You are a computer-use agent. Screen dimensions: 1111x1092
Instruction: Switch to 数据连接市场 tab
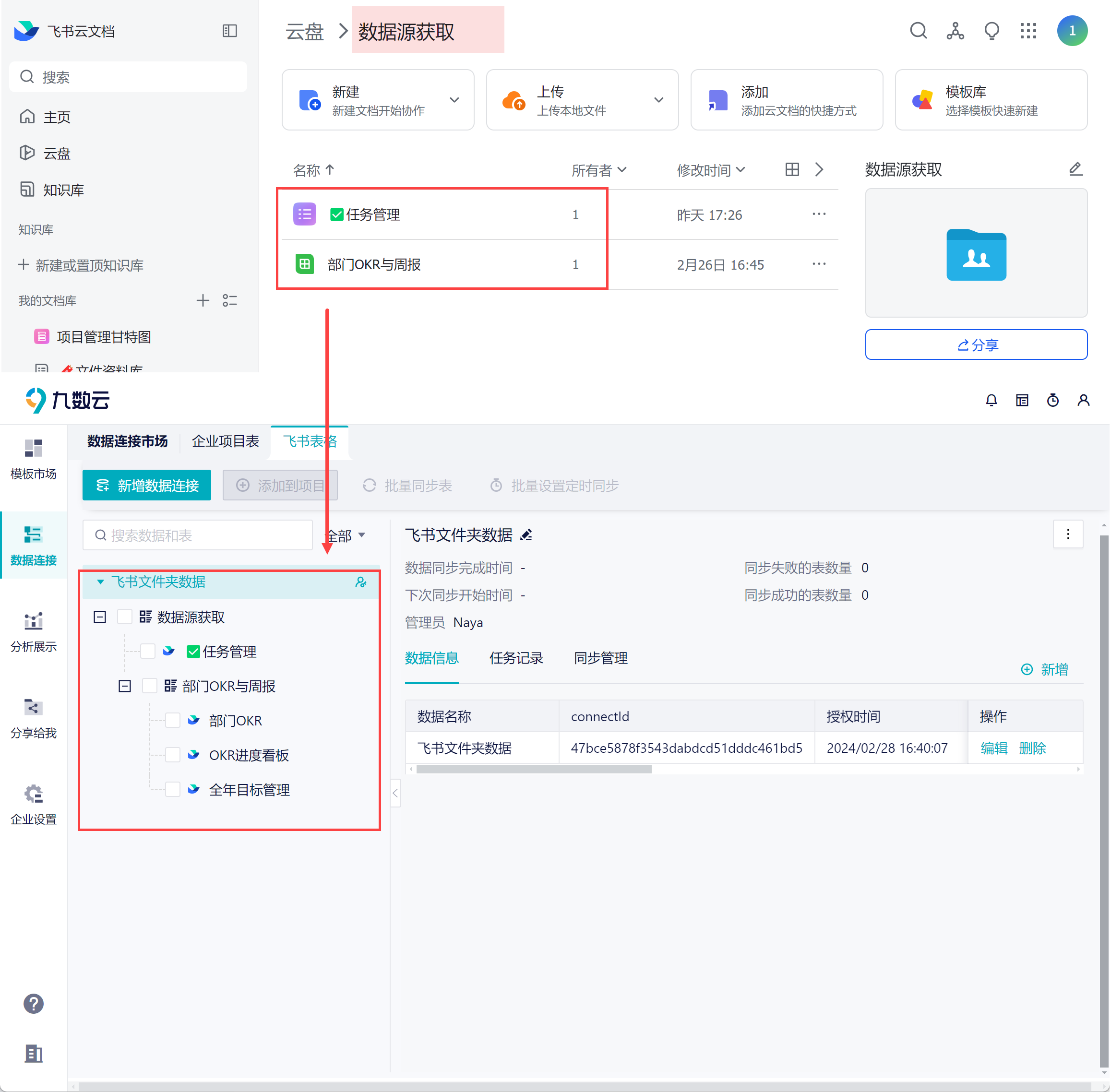tap(127, 441)
